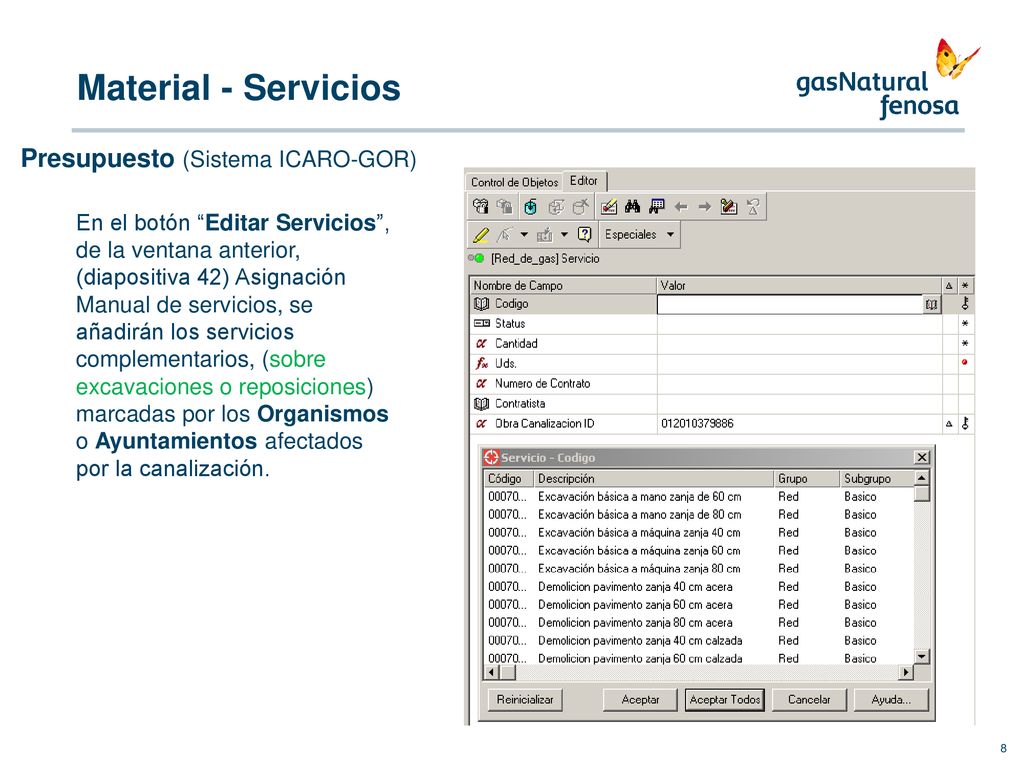
Task: Click the vertical scrollbar down arrow in the service list
Action: (x=921, y=656)
